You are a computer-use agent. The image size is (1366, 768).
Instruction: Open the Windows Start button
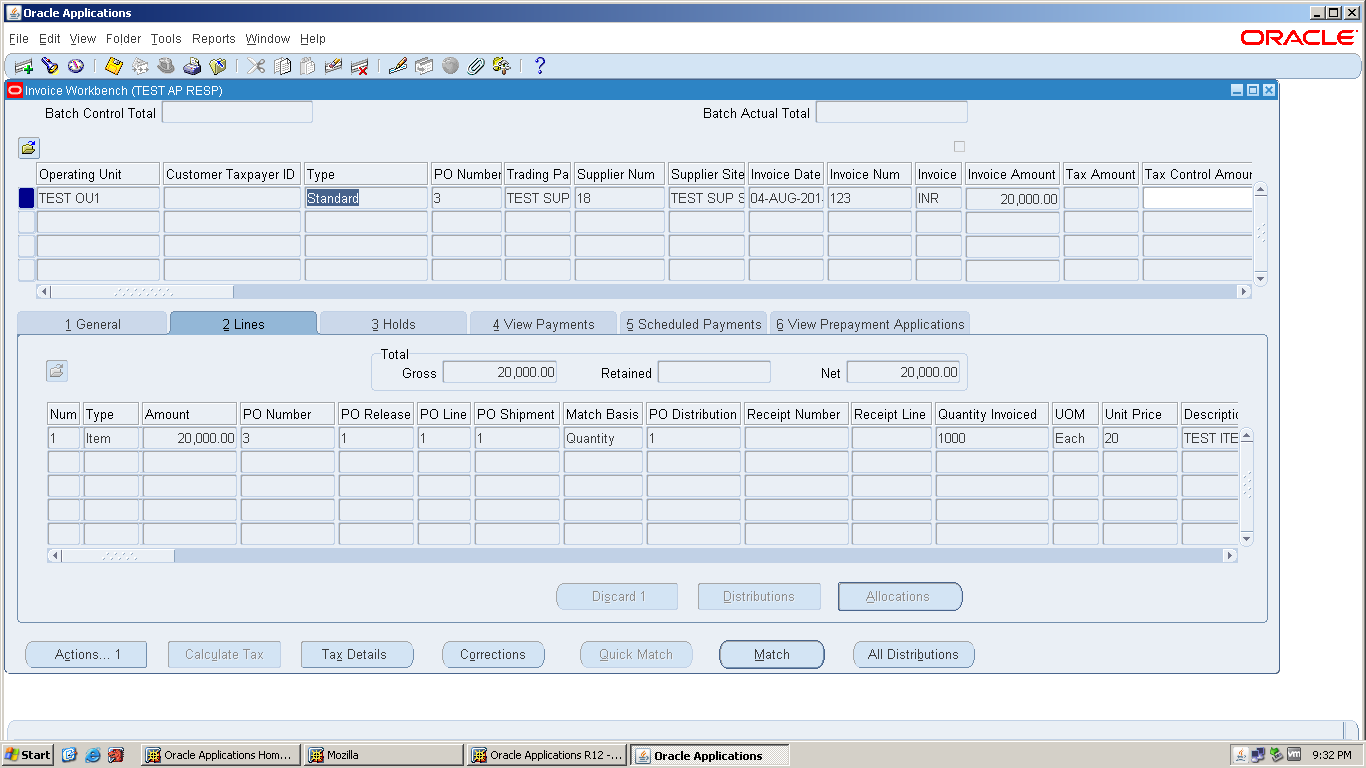[x=27, y=755]
